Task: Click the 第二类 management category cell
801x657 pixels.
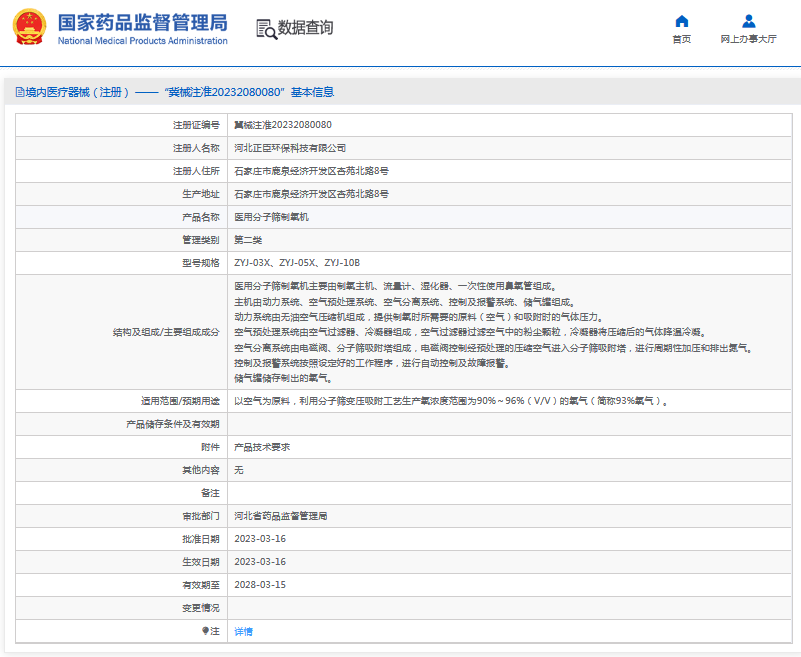Action: [248, 239]
